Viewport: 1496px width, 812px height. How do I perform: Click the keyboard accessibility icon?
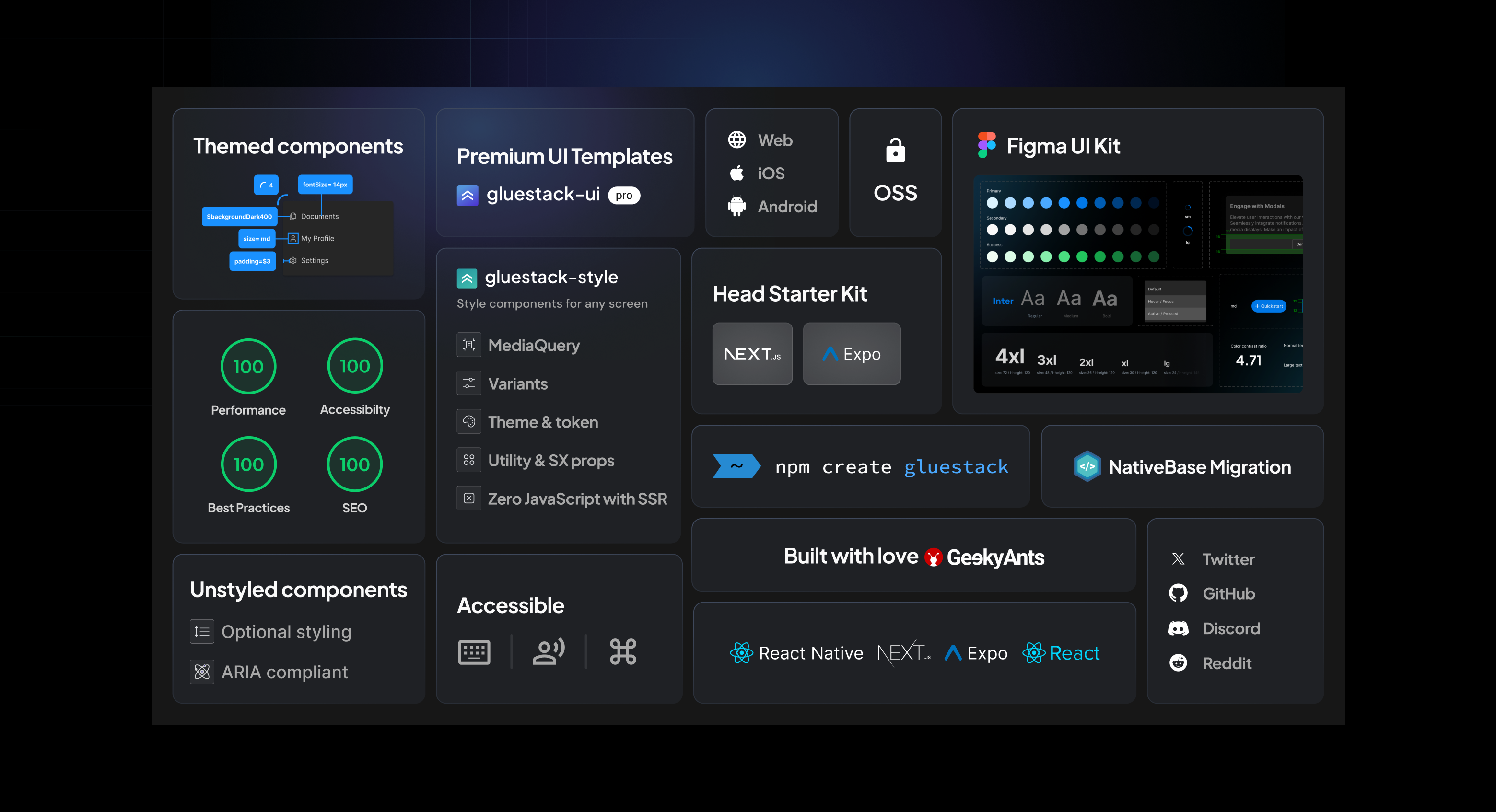click(x=474, y=652)
